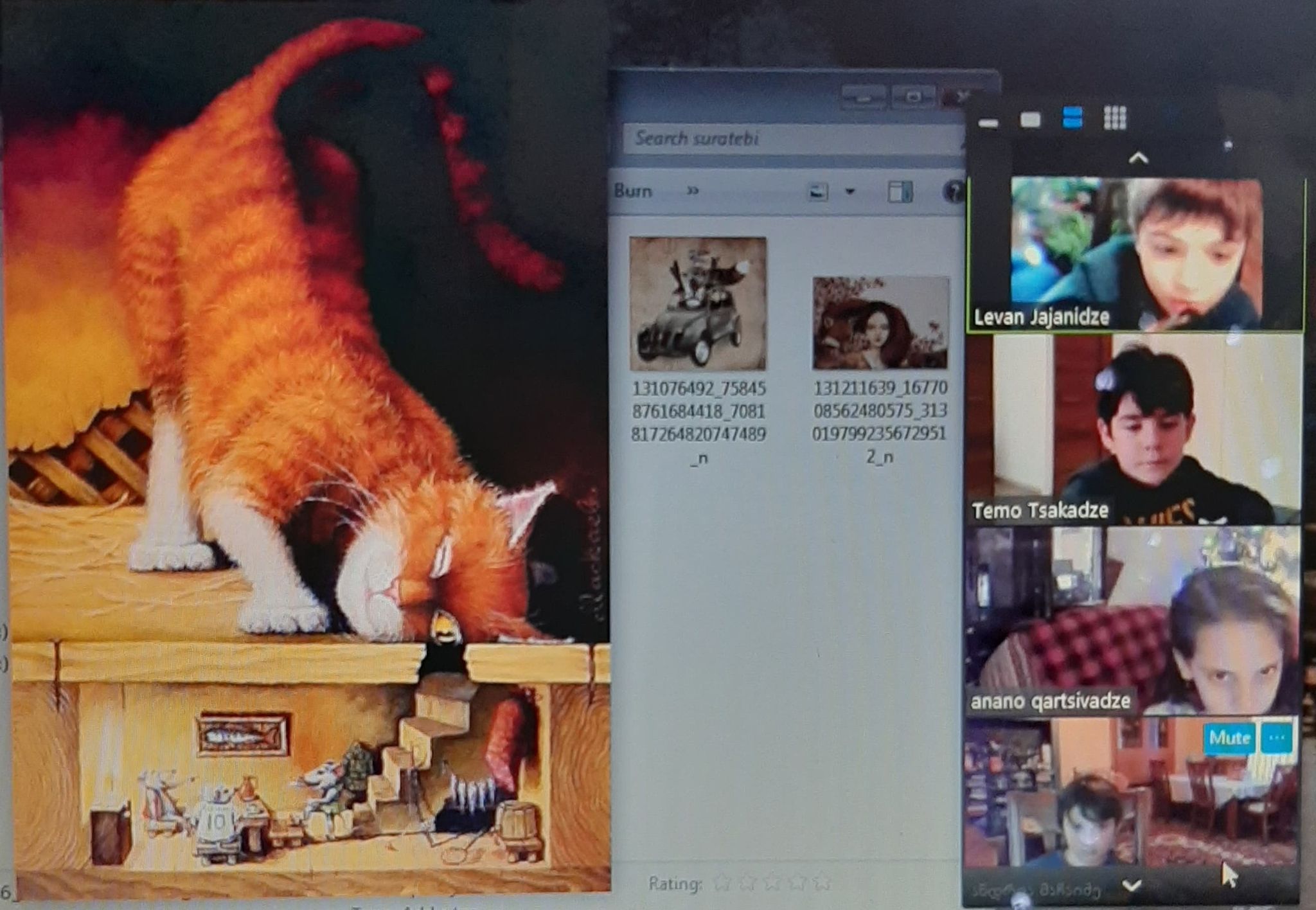Click file name starting 131211639_16770
Image resolution: width=1316 pixels, height=910 pixels.
(x=880, y=422)
